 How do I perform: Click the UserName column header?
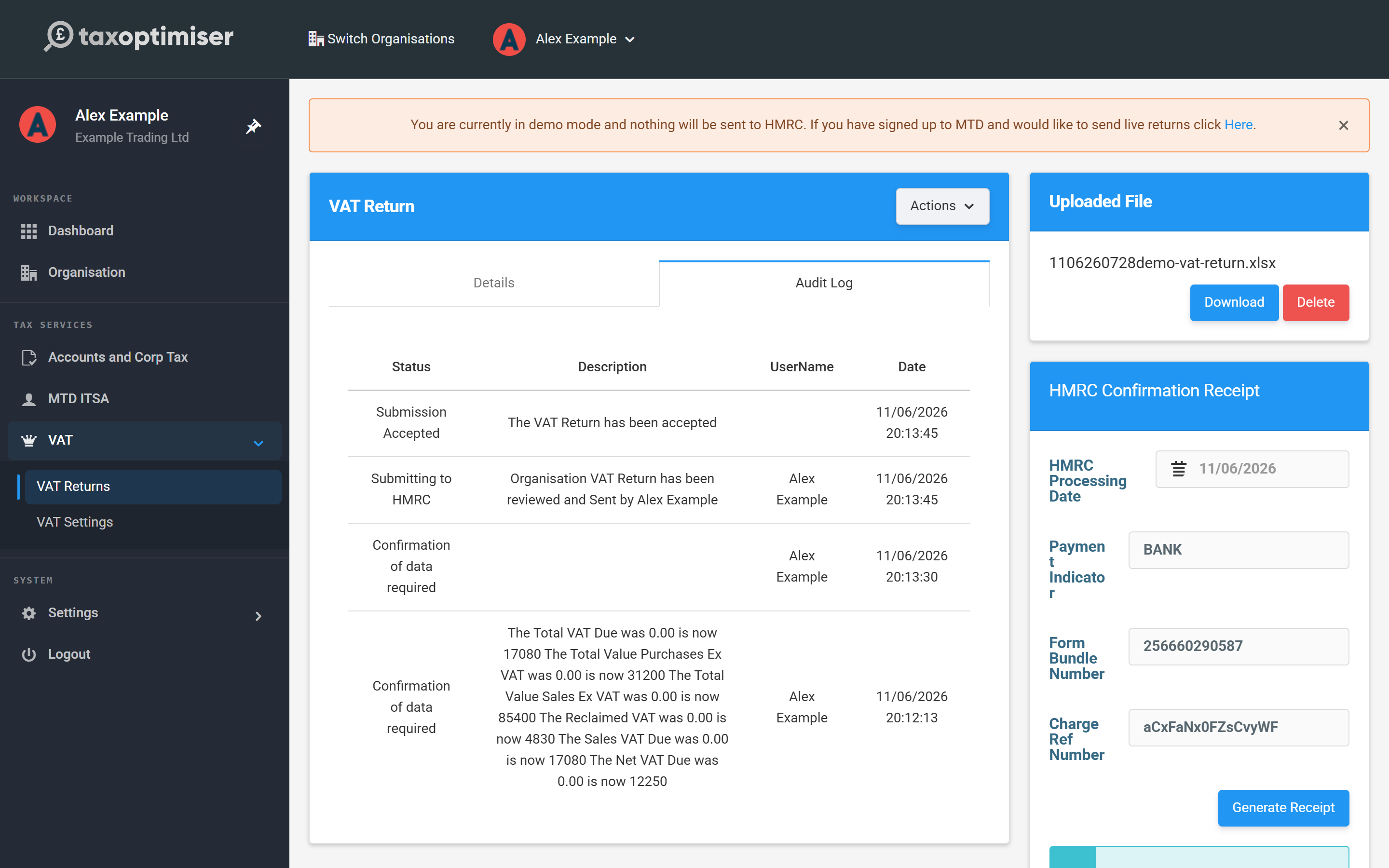pos(801,367)
